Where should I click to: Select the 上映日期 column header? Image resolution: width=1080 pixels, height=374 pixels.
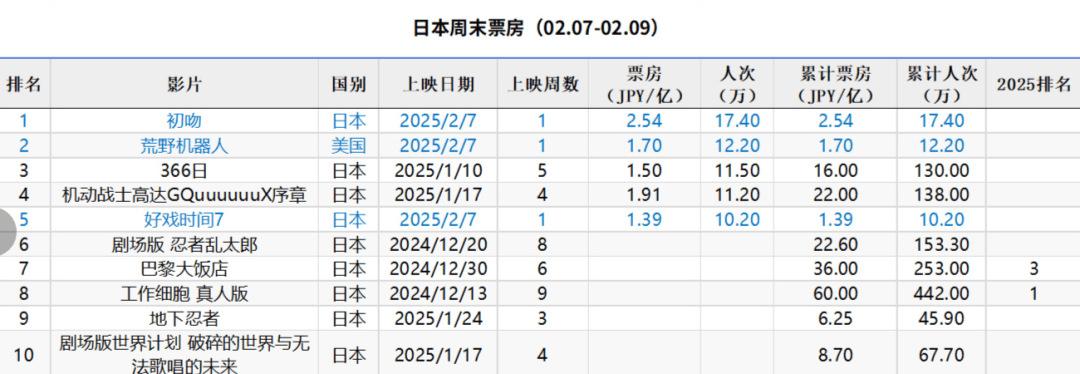coord(438,84)
